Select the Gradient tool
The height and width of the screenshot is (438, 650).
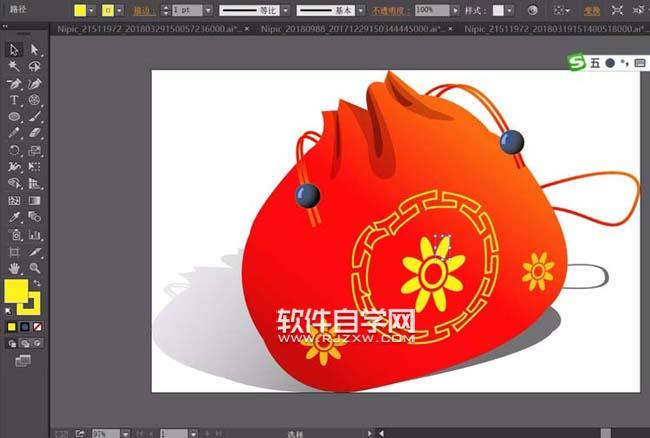[x=34, y=201]
